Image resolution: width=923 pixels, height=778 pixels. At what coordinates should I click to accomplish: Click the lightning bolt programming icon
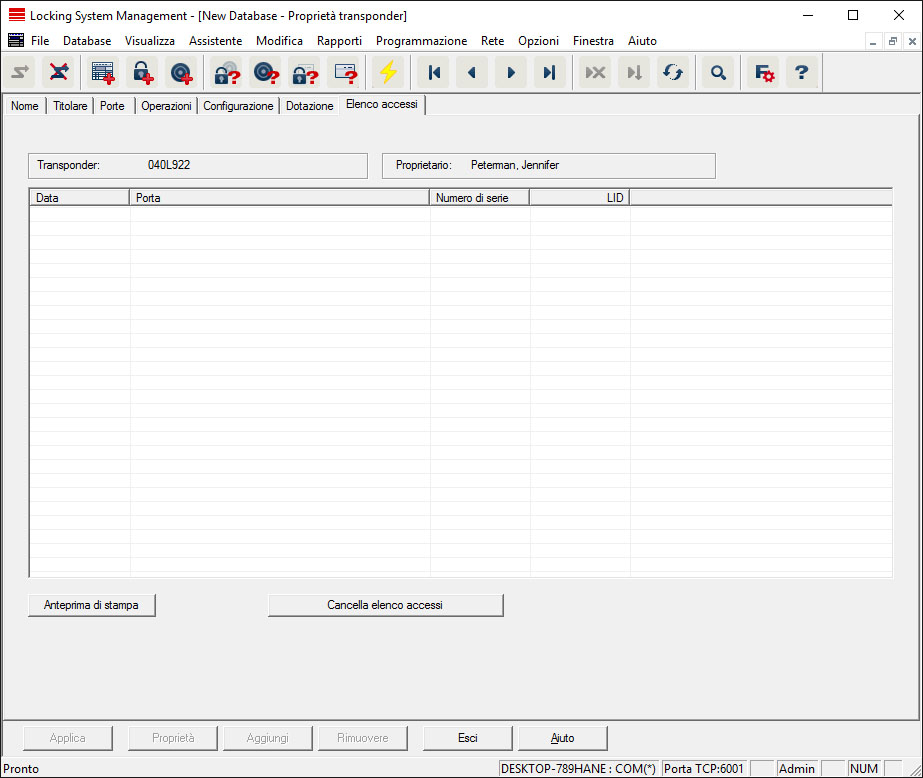(387, 73)
